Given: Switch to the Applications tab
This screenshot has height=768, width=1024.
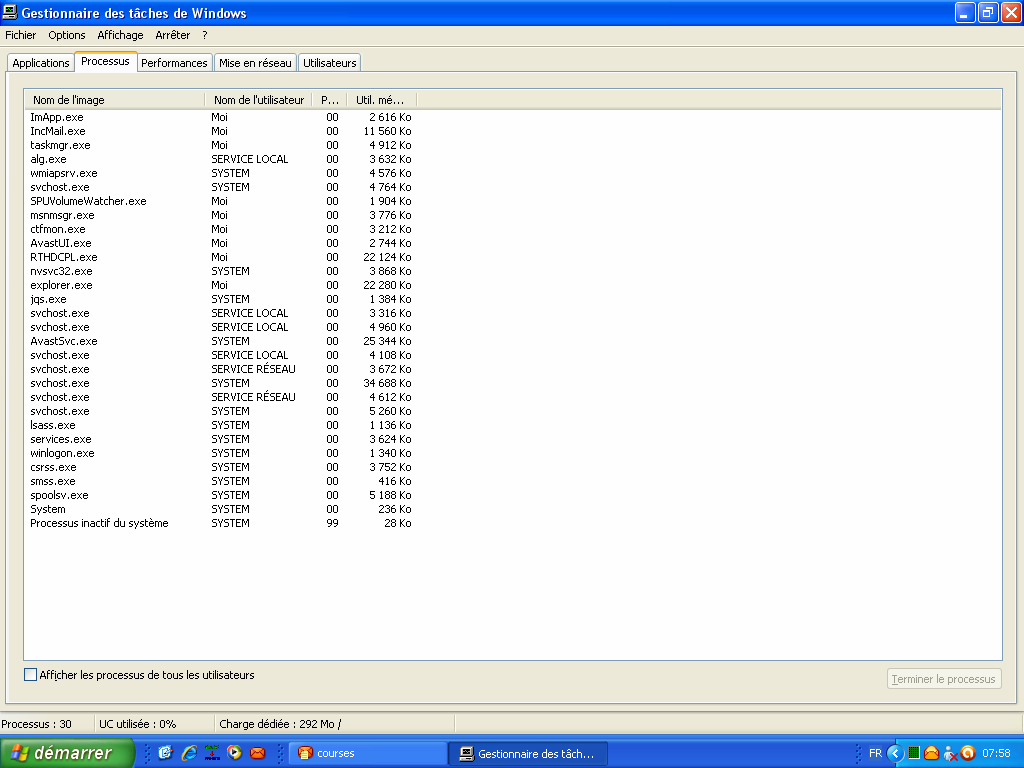Looking at the screenshot, I should click(x=40, y=63).
